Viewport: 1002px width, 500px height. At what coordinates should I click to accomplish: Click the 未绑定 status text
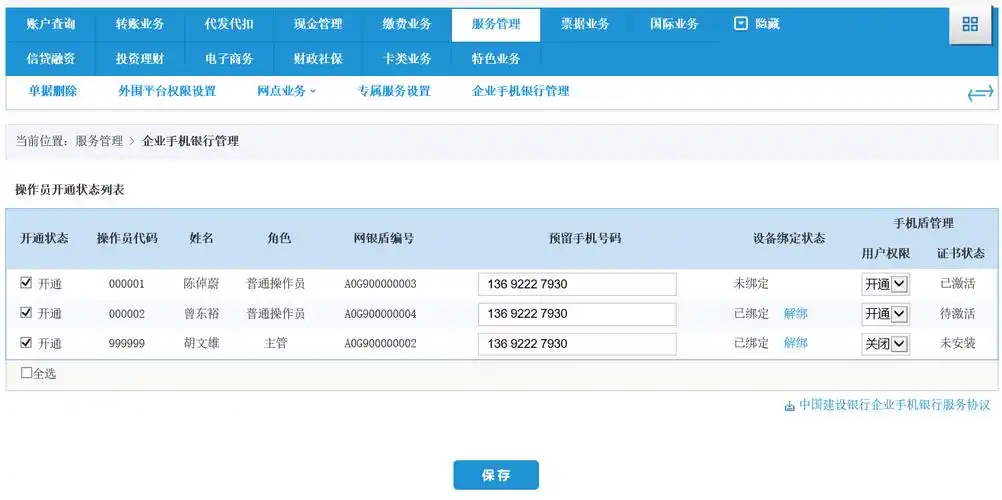(x=751, y=283)
